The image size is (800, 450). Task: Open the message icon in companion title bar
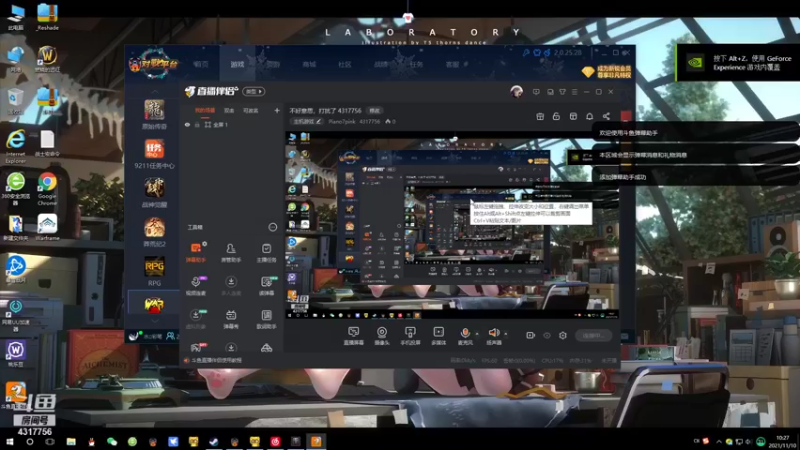coord(536,92)
